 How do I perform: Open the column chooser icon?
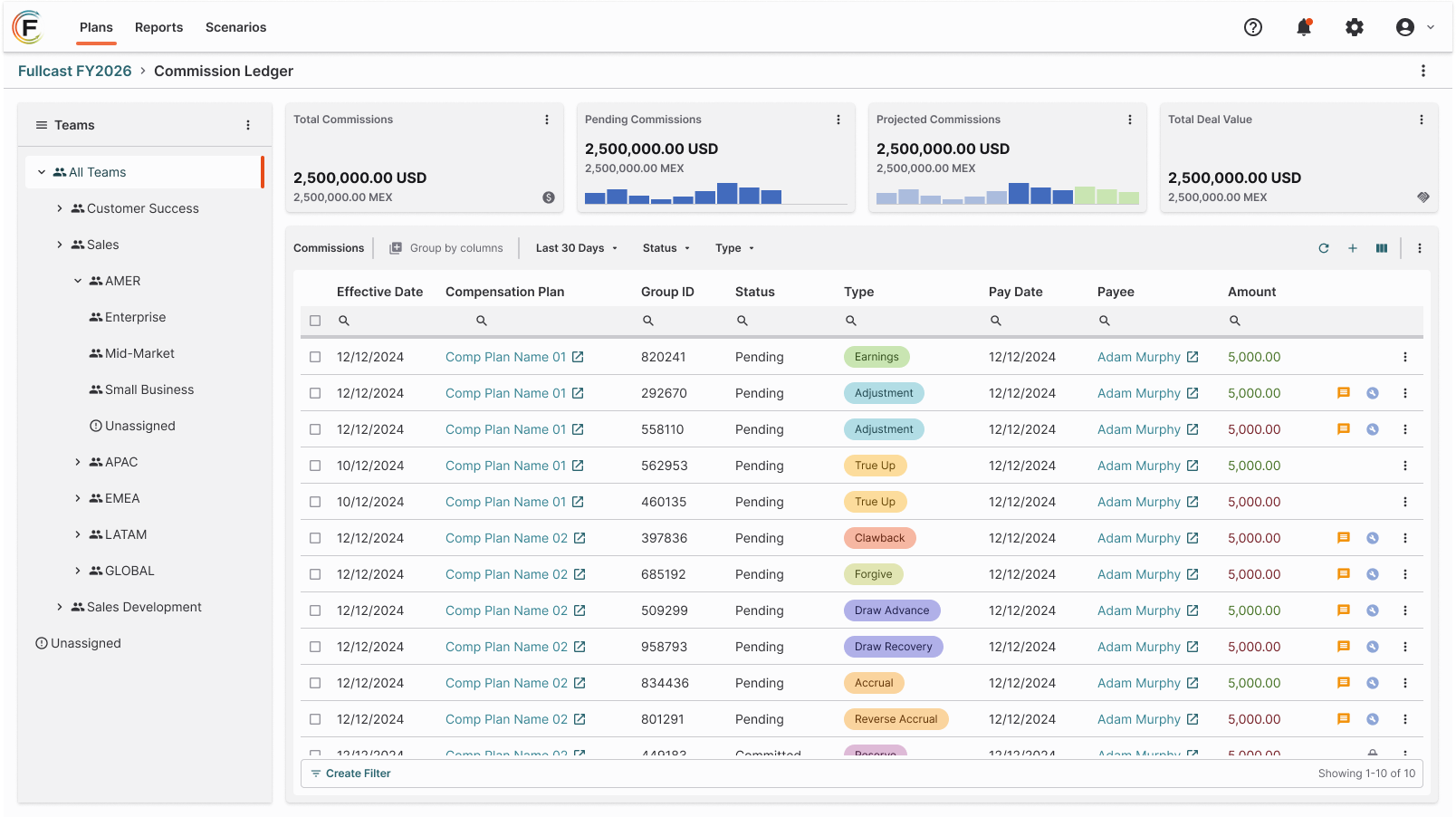[1382, 248]
